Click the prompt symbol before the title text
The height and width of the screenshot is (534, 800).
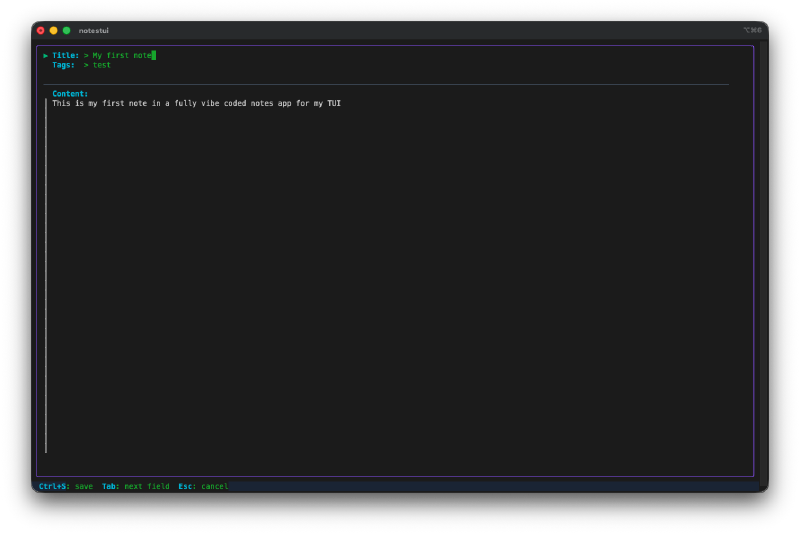click(x=86, y=55)
